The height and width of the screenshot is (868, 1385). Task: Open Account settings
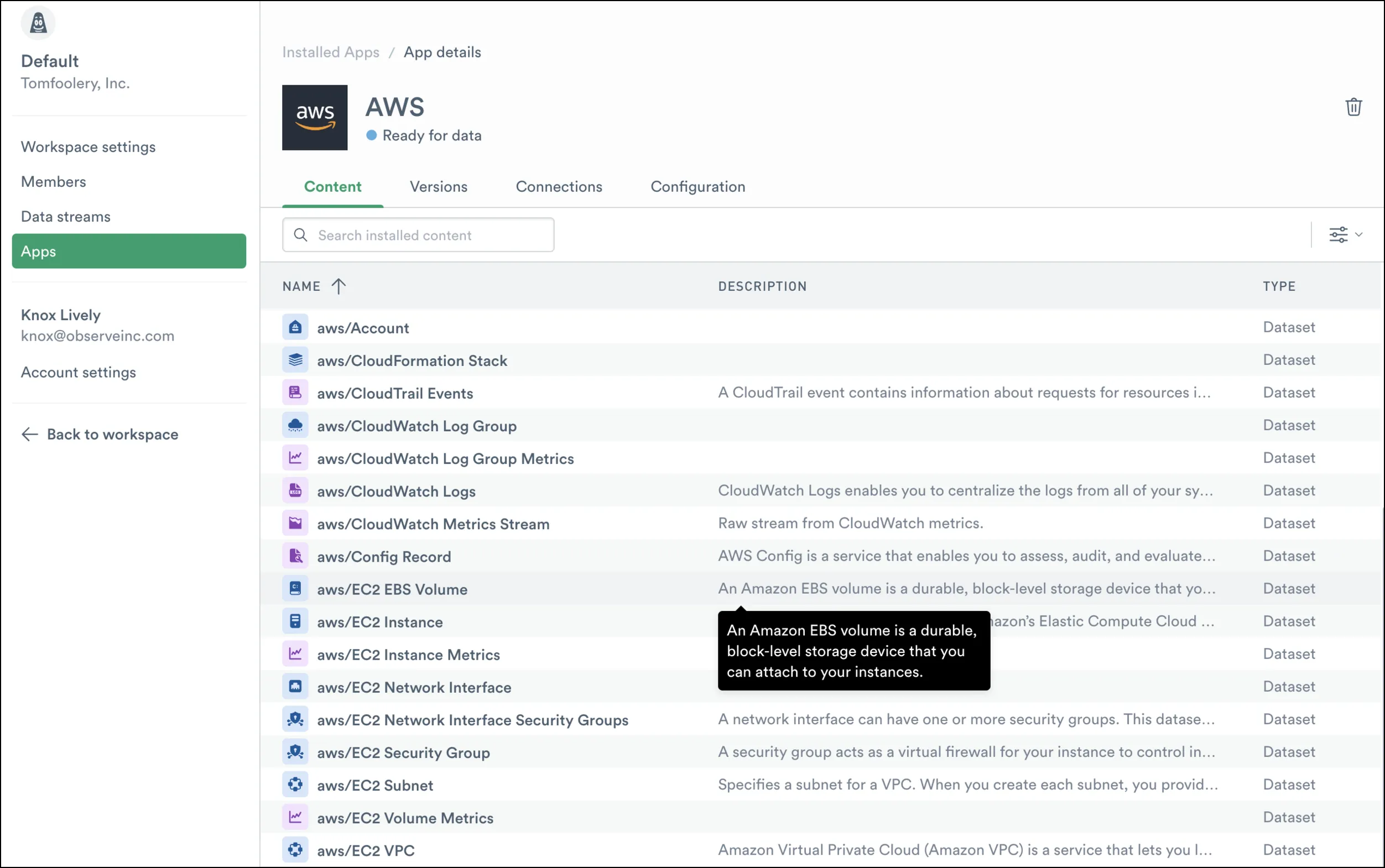(79, 373)
